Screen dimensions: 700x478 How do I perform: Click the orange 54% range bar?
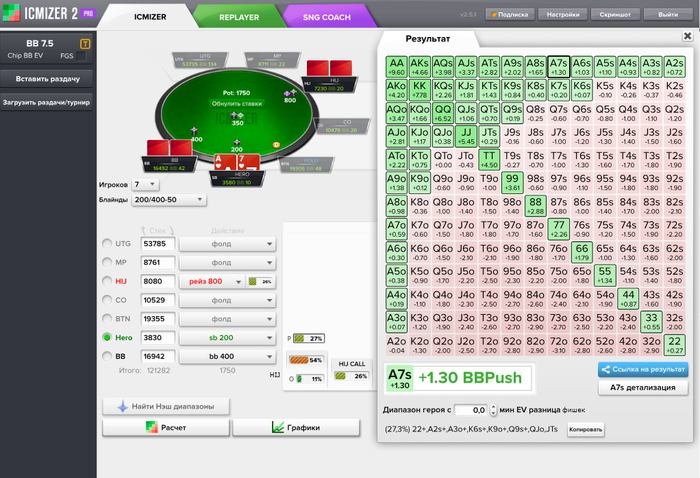pyautogui.click(x=306, y=360)
